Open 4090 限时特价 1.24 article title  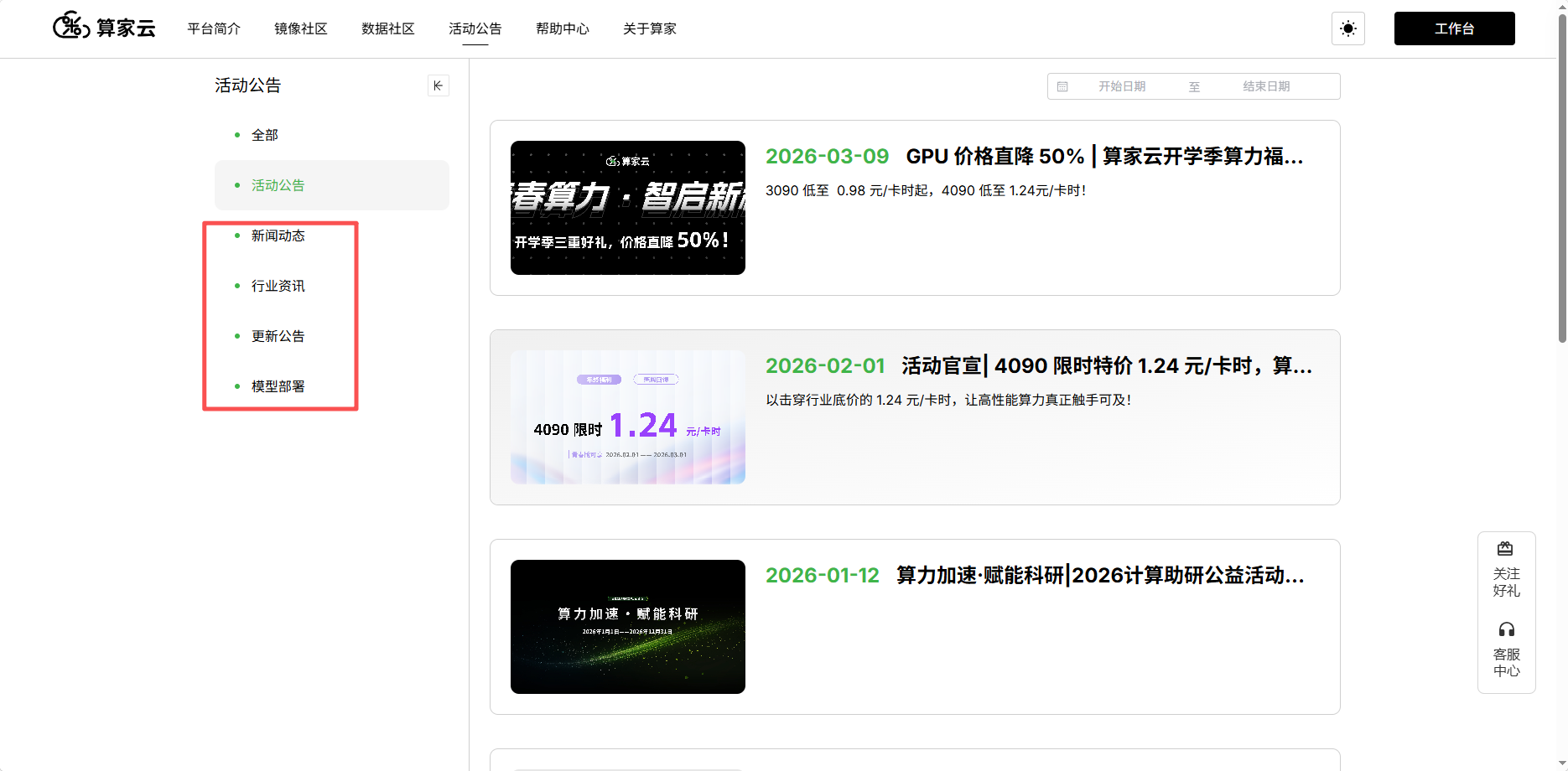1107,365
